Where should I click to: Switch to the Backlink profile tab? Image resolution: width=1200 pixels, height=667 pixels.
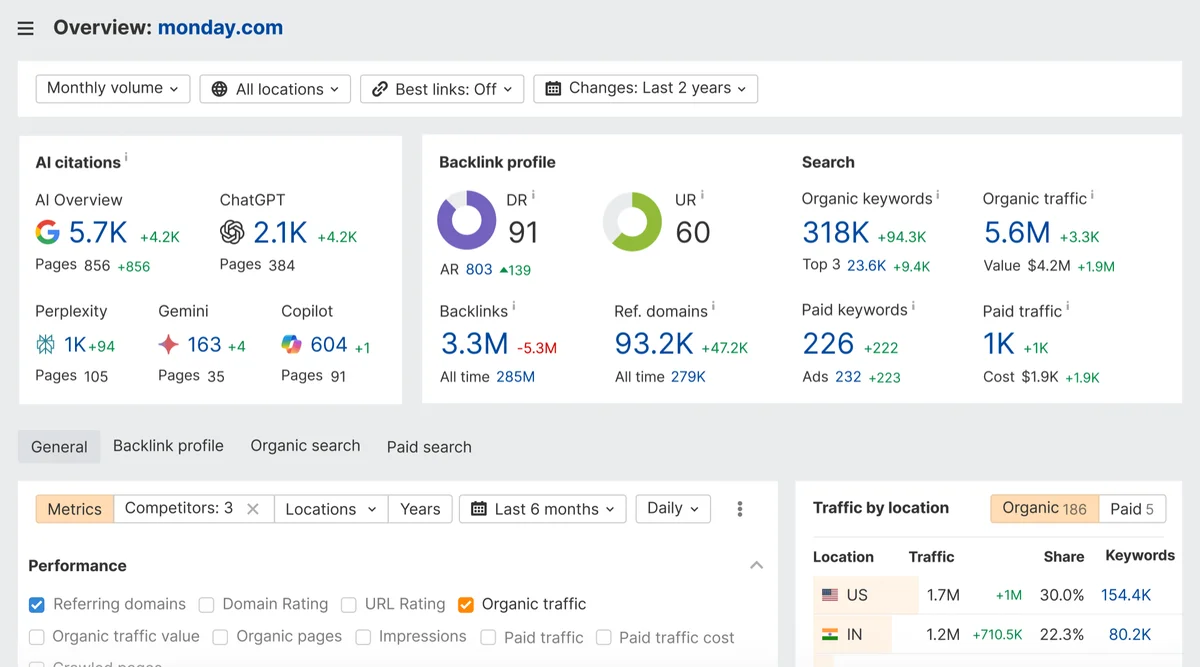(168, 446)
